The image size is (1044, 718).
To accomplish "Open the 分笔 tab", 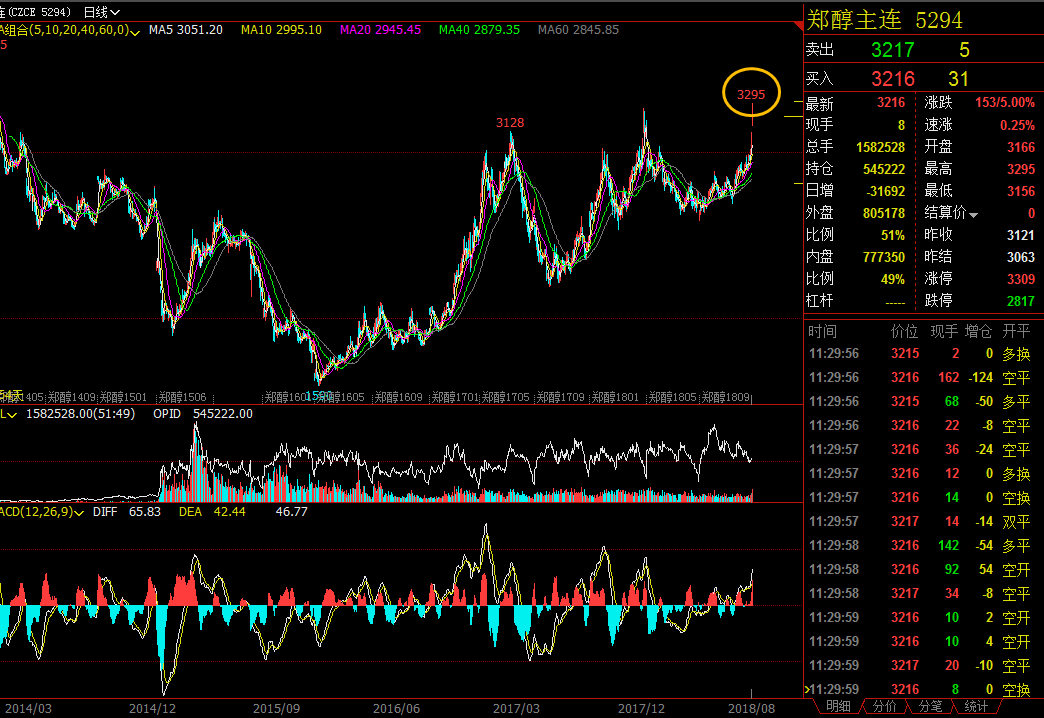I will click(930, 707).
